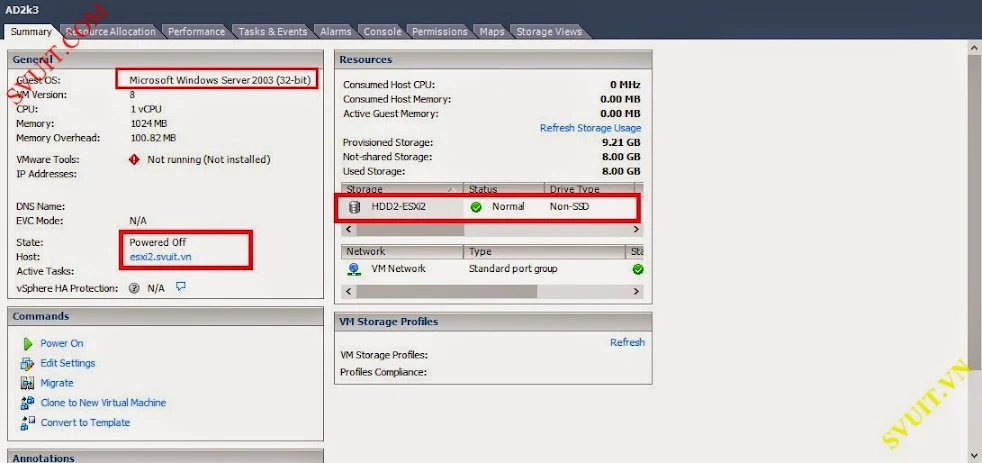982x463 pixels.
Task: Click network table left scroll arrow
Action: click(x=349, y=292)
